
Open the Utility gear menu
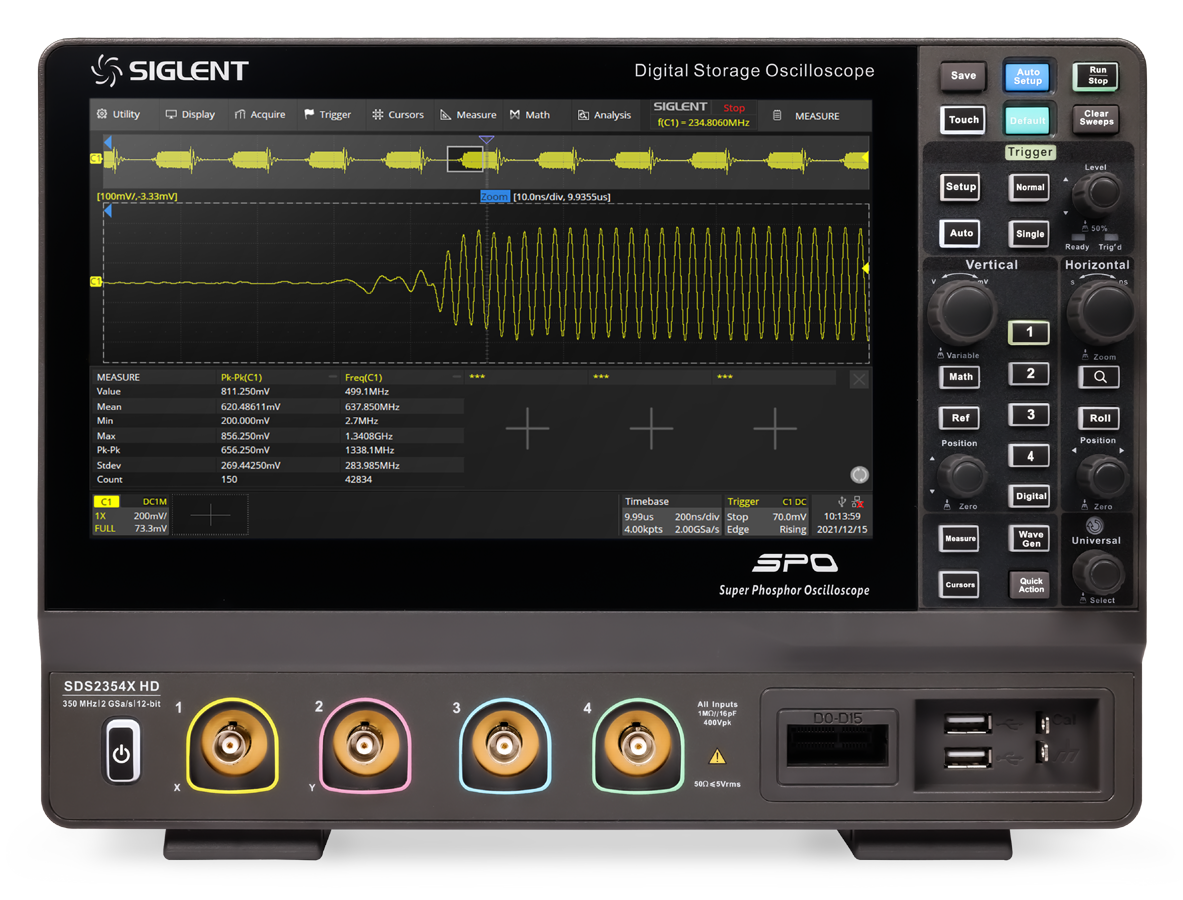point(118,115)
